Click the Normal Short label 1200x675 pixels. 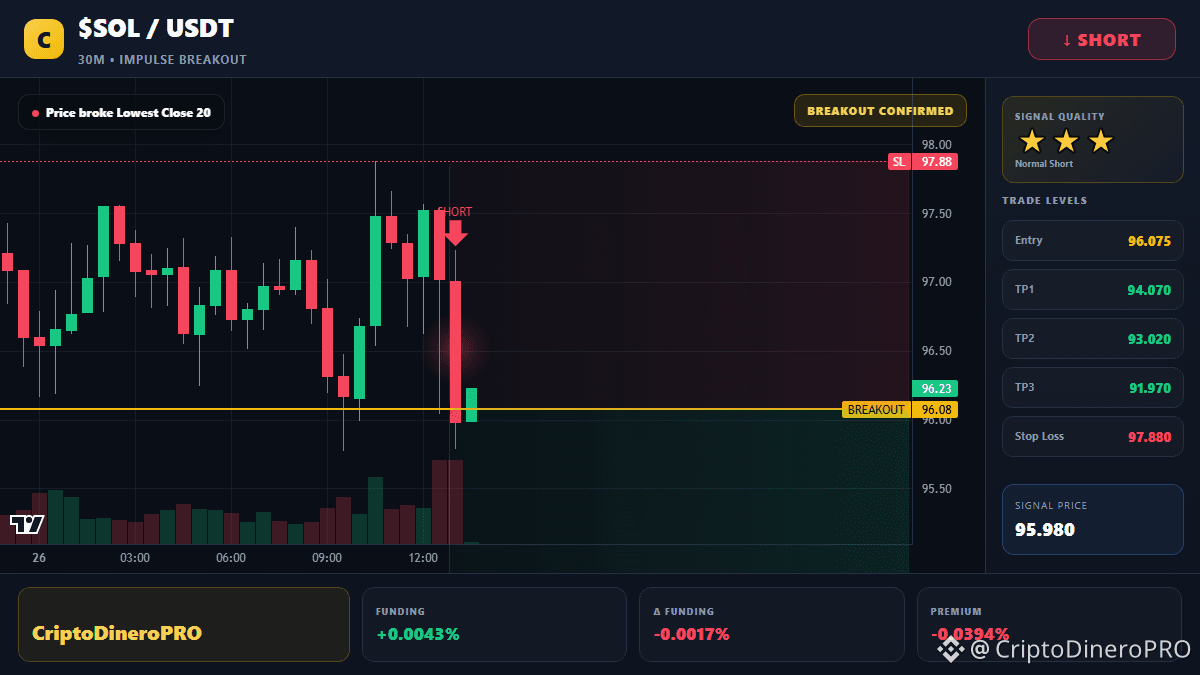[x=1044, y=164]
